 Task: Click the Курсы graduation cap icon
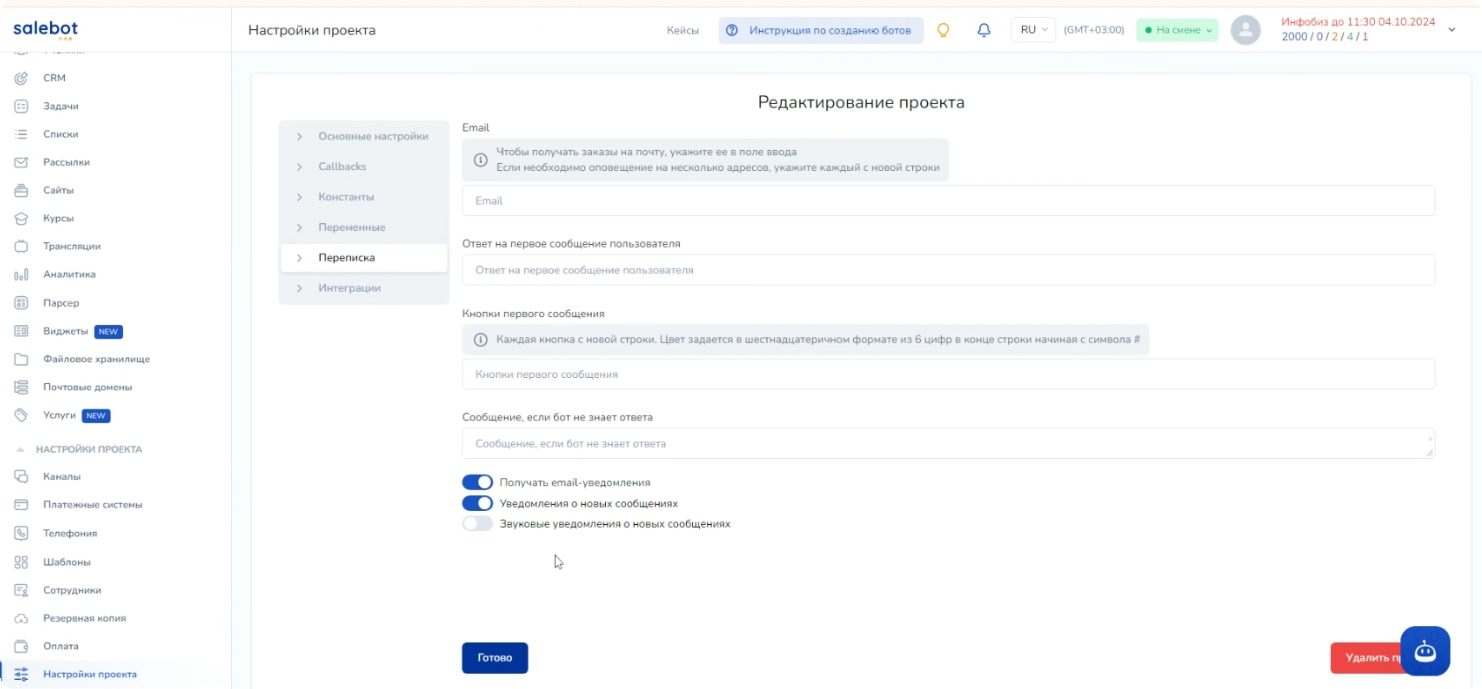(x=21, y=218)
